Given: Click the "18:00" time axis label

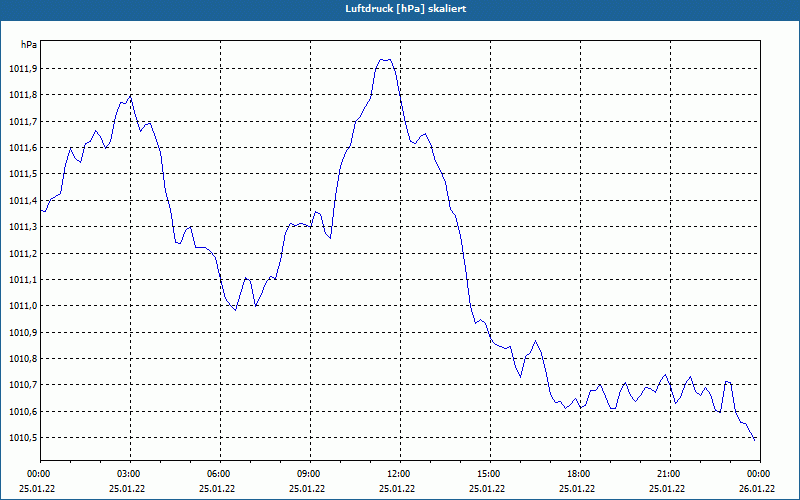Looking at the screenshot, I should [577, 474].
